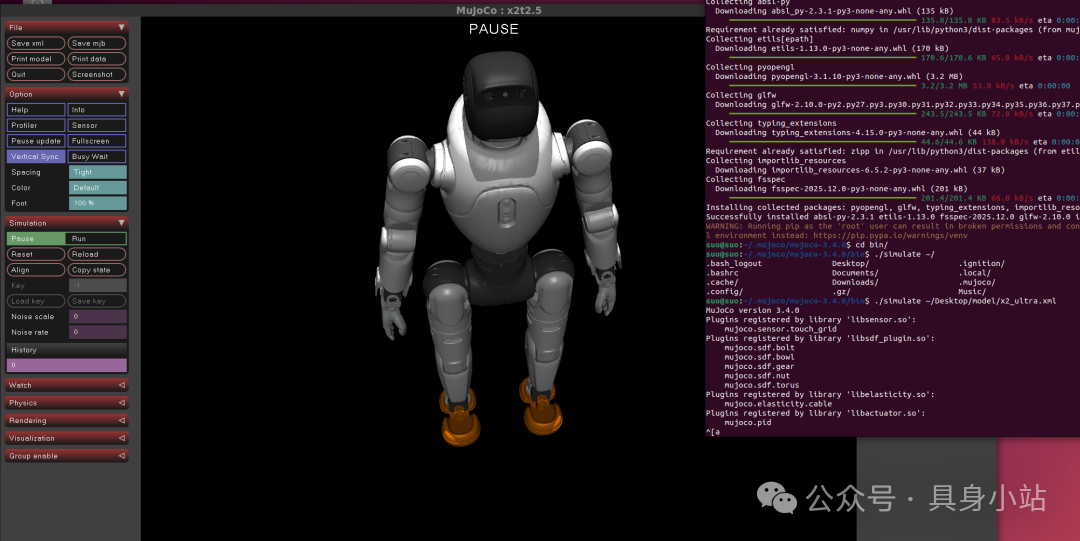Toggle the Profiler option

36,125
